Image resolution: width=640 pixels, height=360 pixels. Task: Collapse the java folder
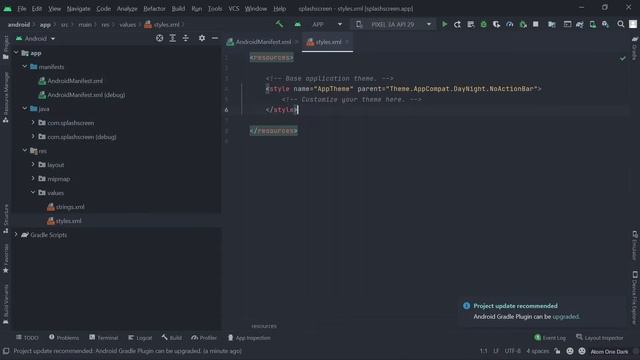24,108
